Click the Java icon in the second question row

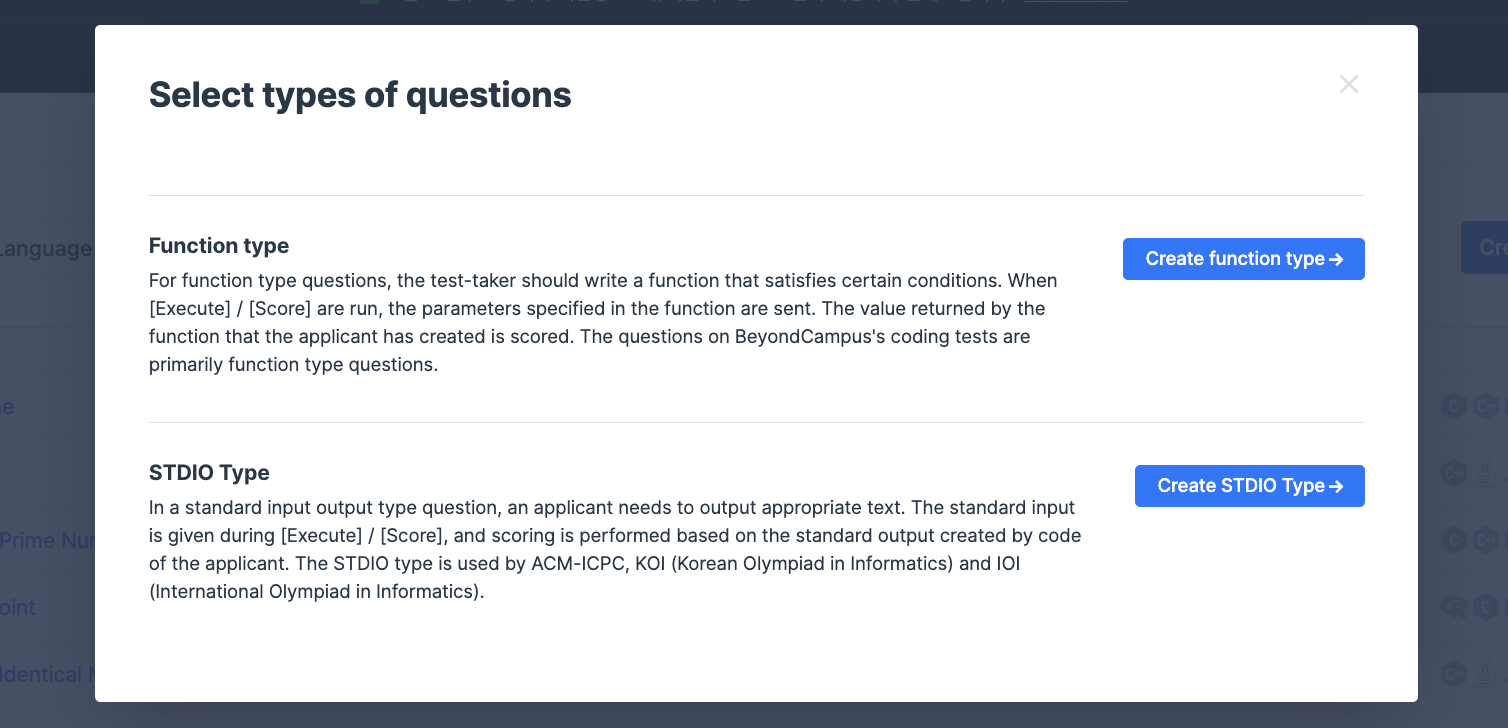pos(1486,472)
